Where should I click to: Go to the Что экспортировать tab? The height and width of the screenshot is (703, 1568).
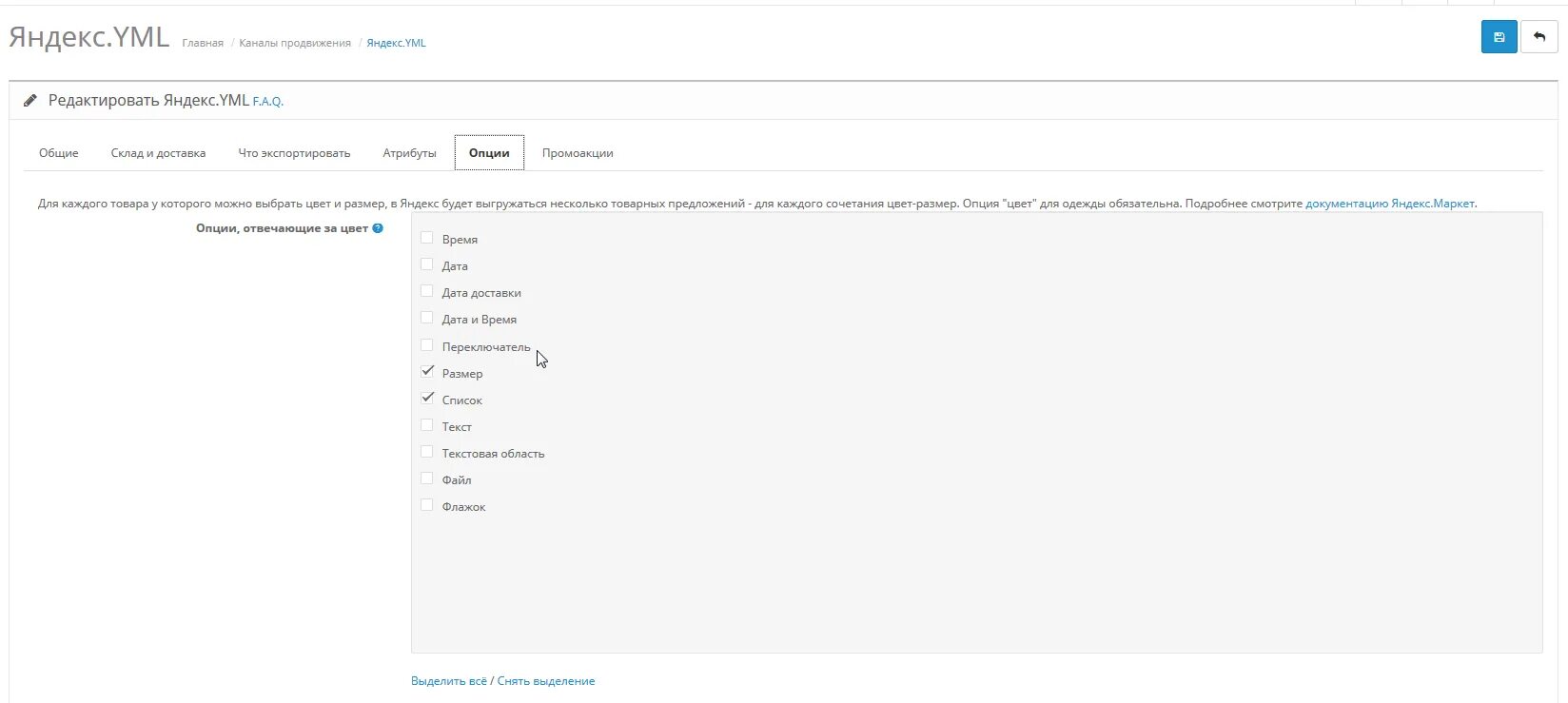[294, 153]
